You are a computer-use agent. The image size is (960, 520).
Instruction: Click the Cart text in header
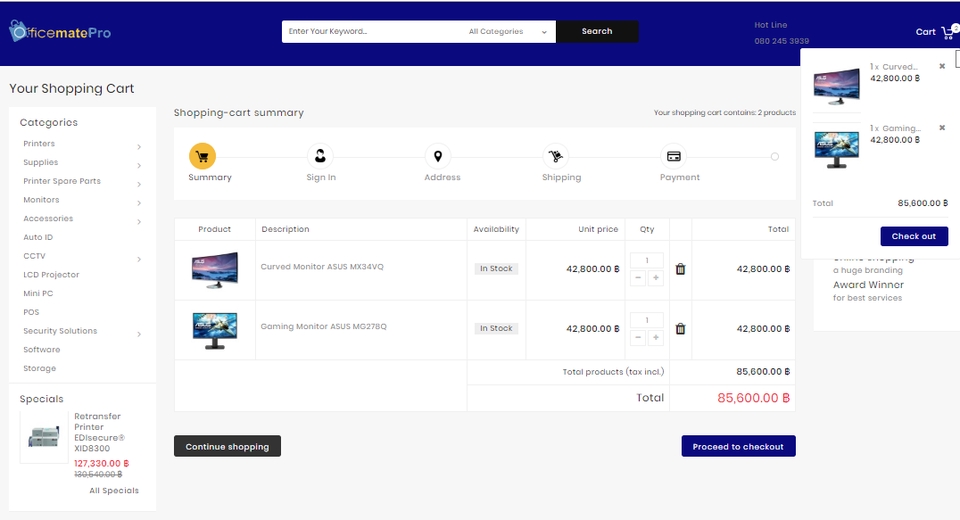(926, 32)
